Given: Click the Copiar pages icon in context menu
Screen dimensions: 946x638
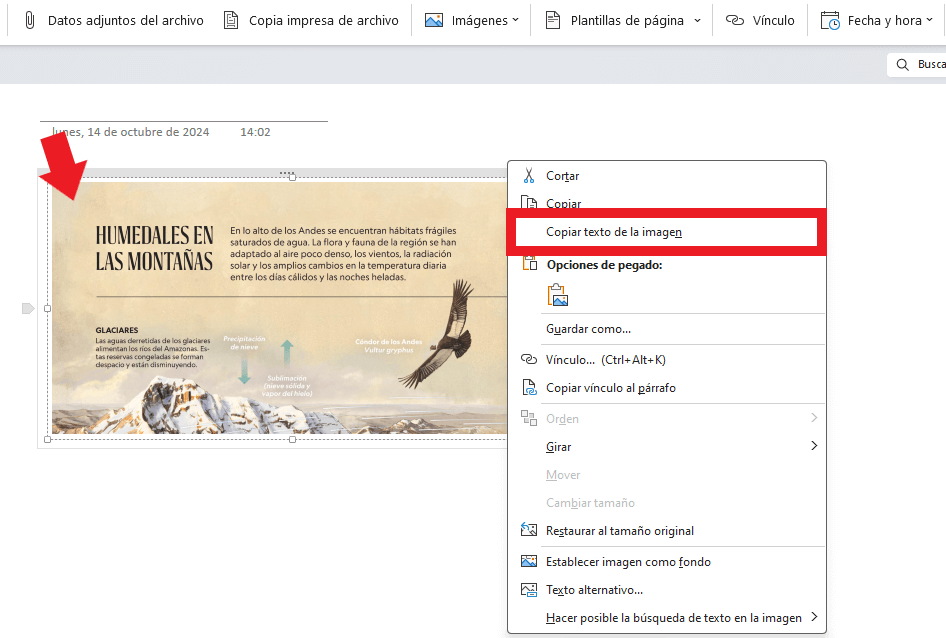Looking at the screenshot, I should [x=529, y=202].
